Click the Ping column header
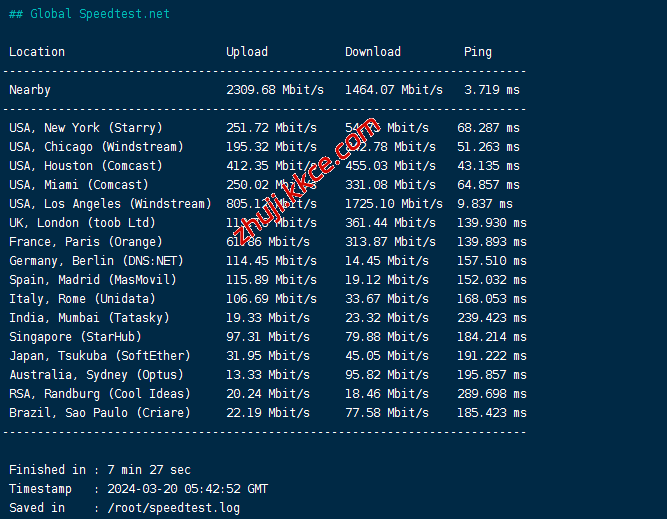 478,52
